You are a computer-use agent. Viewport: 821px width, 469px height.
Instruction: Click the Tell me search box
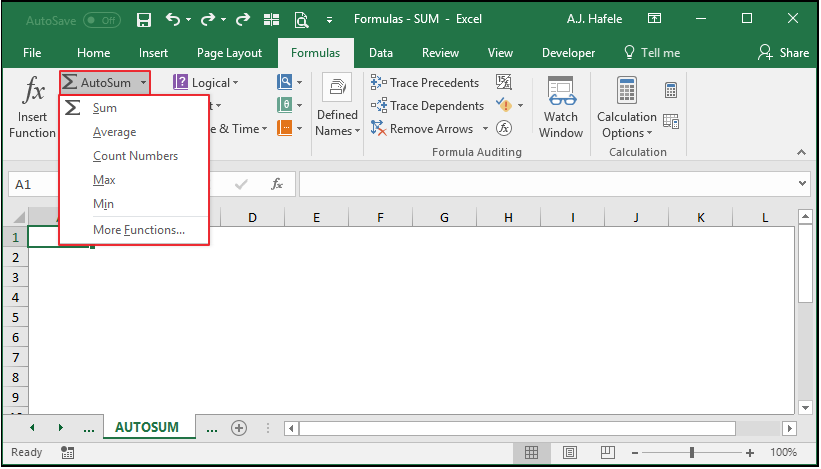tap(652, 53)
